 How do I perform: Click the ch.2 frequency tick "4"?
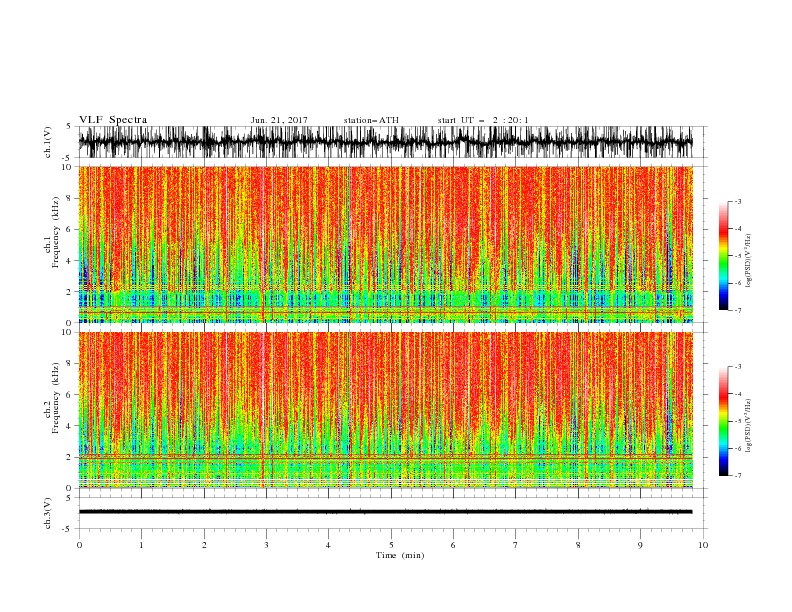(70, 427)
